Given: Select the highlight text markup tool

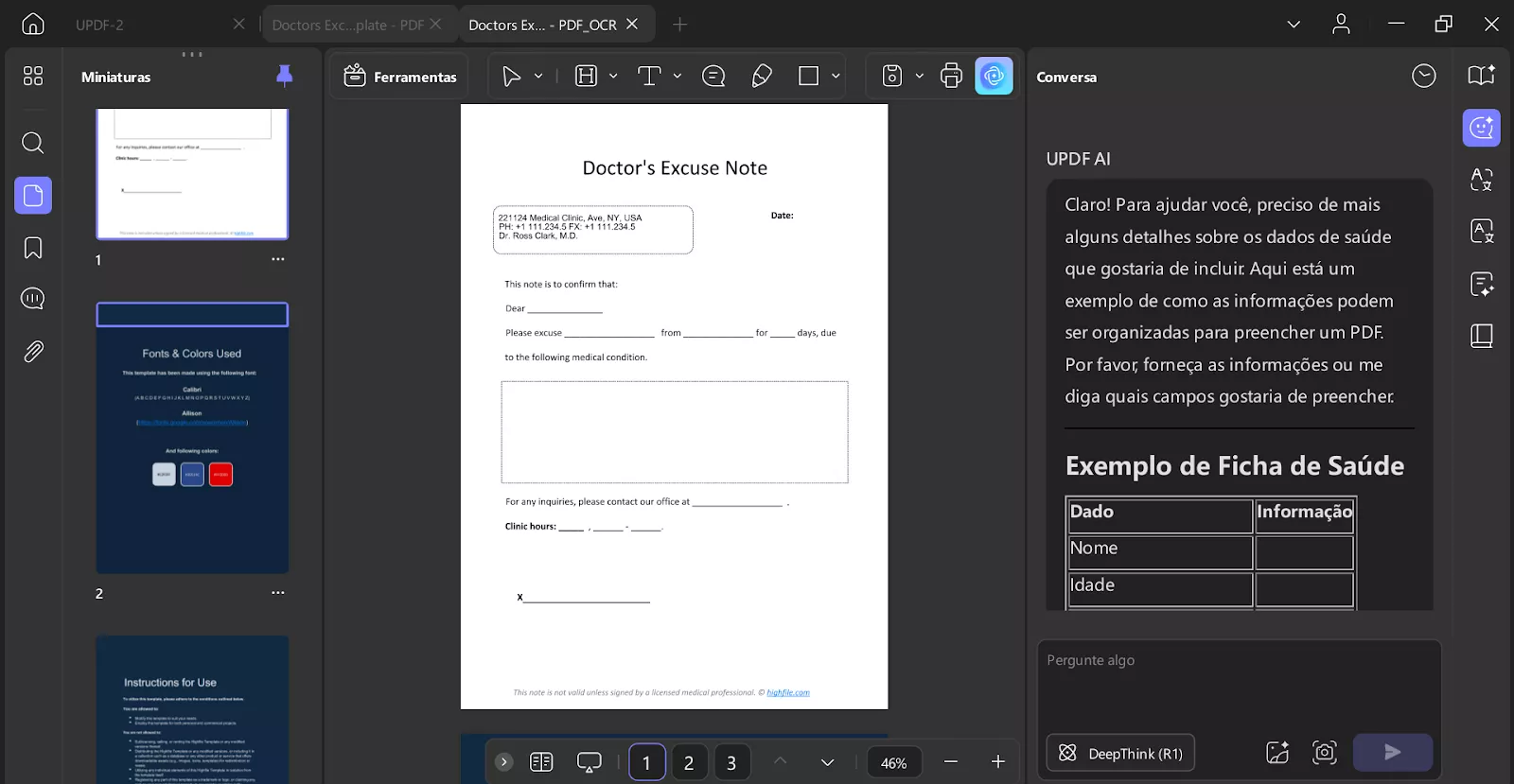Looking at the screenshot, I should (x=587, y=77).
